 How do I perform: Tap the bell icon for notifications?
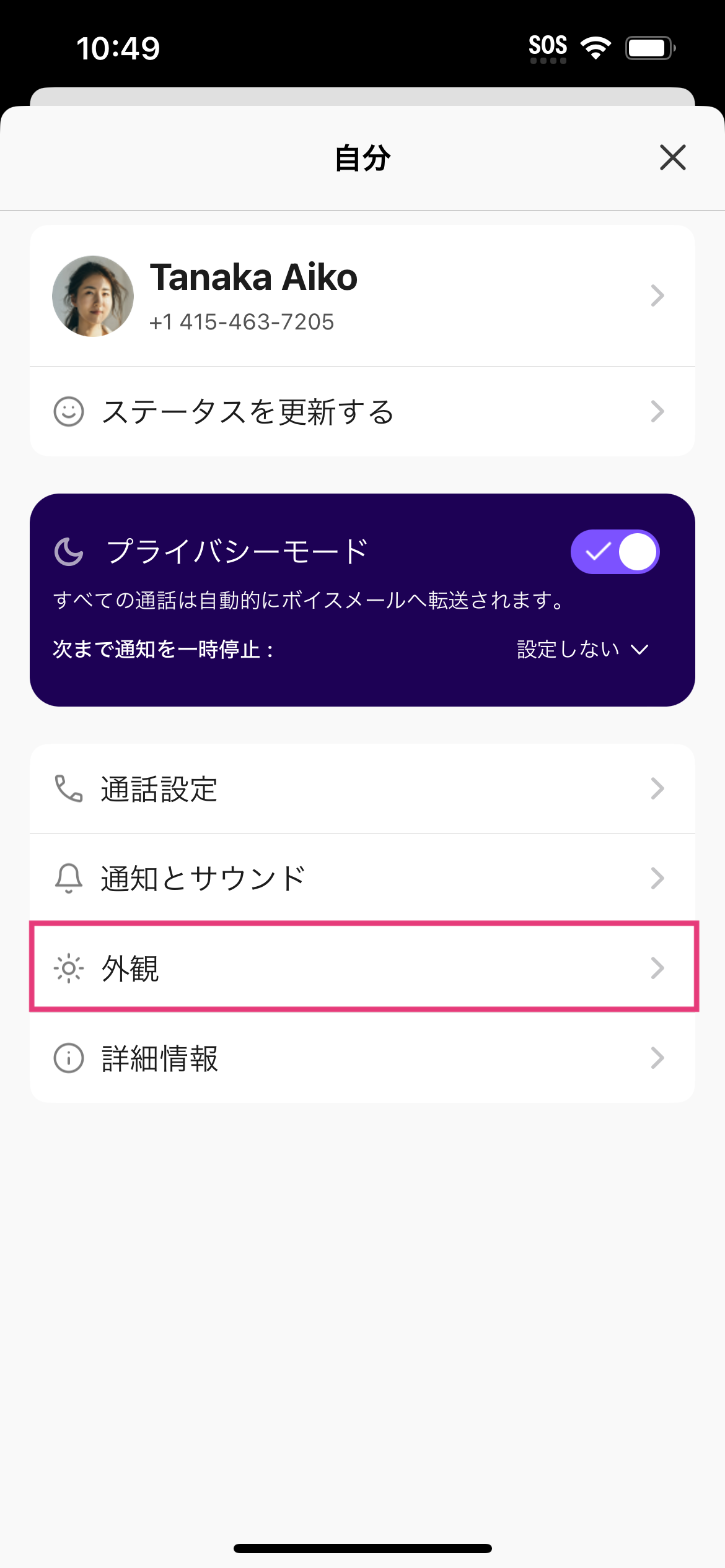69,878
